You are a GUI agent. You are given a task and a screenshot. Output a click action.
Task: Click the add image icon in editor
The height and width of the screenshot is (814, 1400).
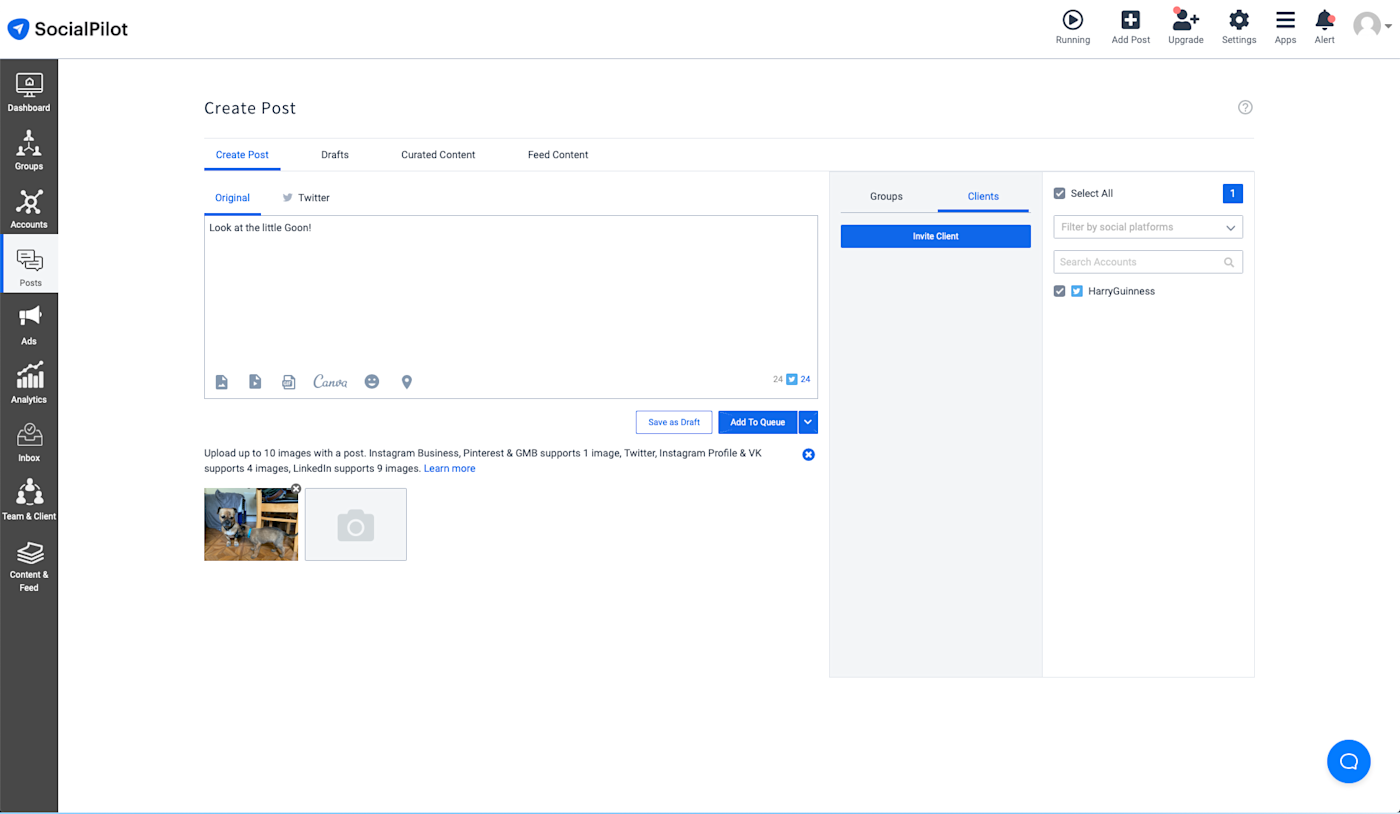222,382
